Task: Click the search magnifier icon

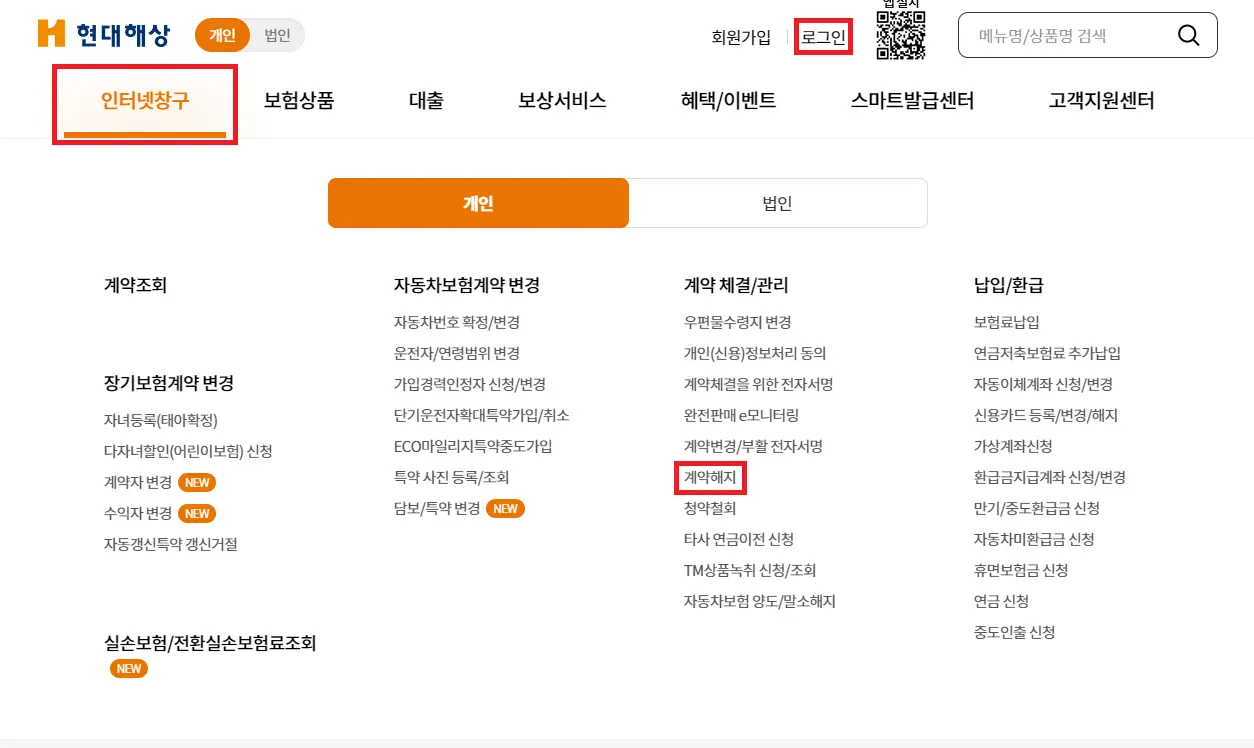Action: [1187, 34]
